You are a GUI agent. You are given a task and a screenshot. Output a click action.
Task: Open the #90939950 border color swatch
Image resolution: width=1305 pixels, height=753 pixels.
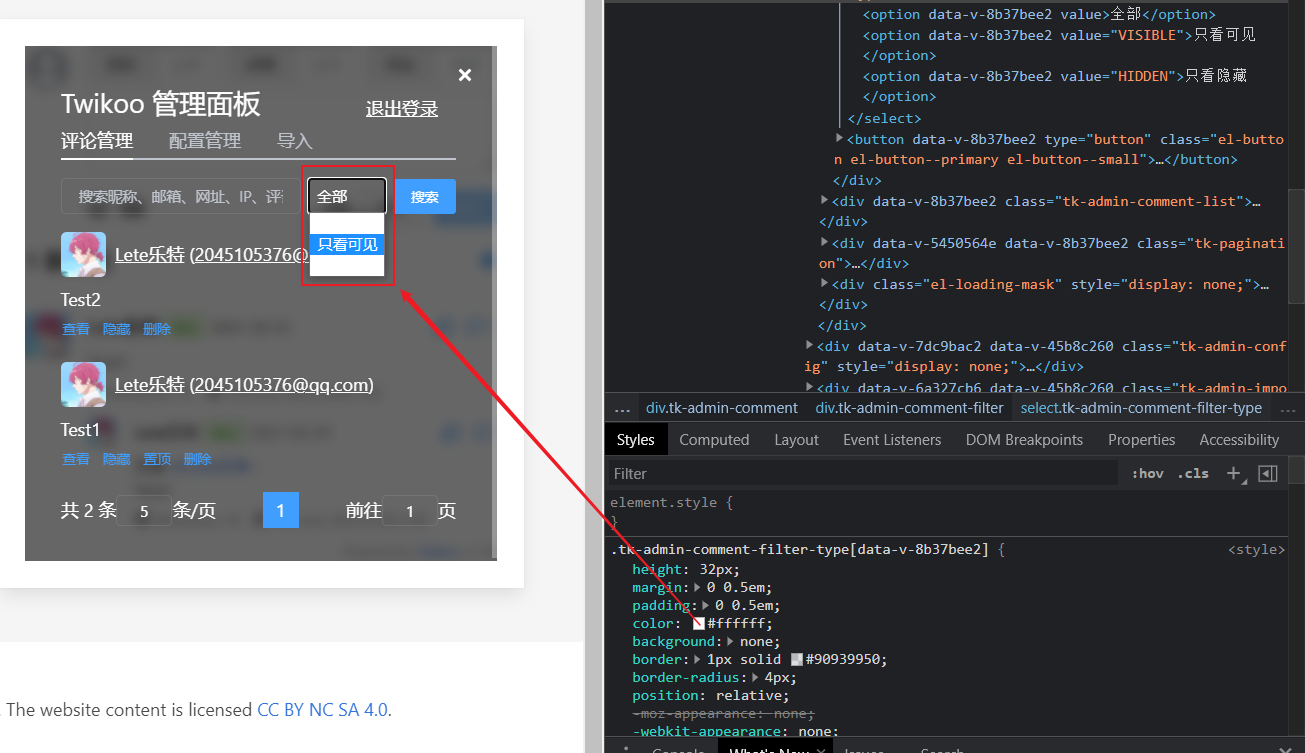(x=797, y=659)
